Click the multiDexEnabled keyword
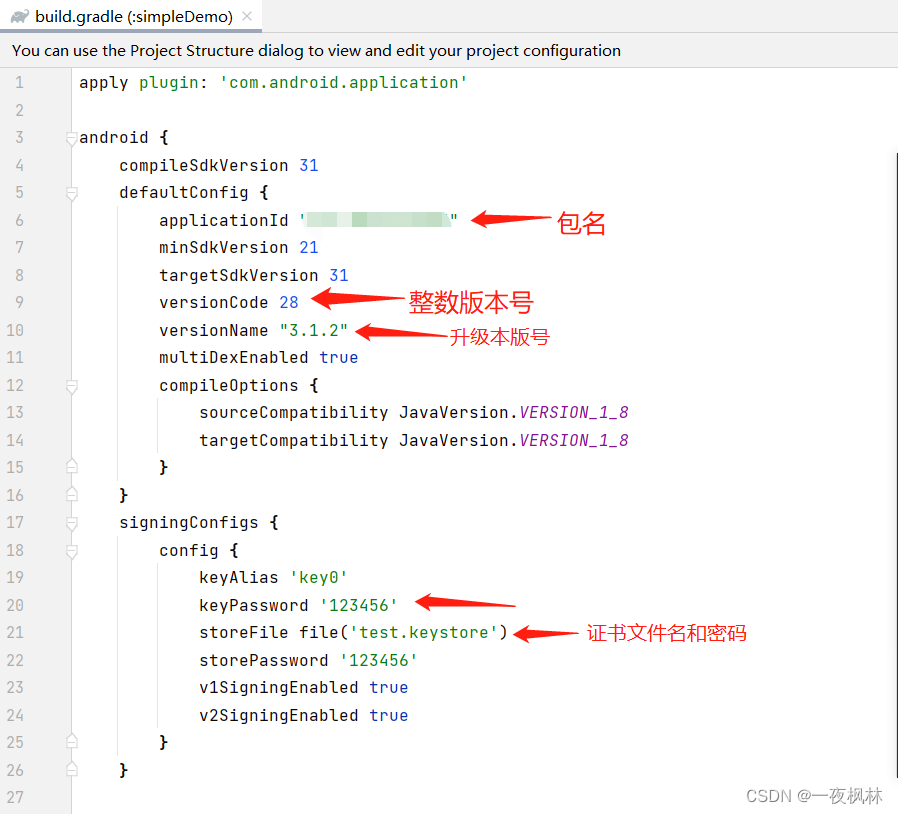 (234, 357)
